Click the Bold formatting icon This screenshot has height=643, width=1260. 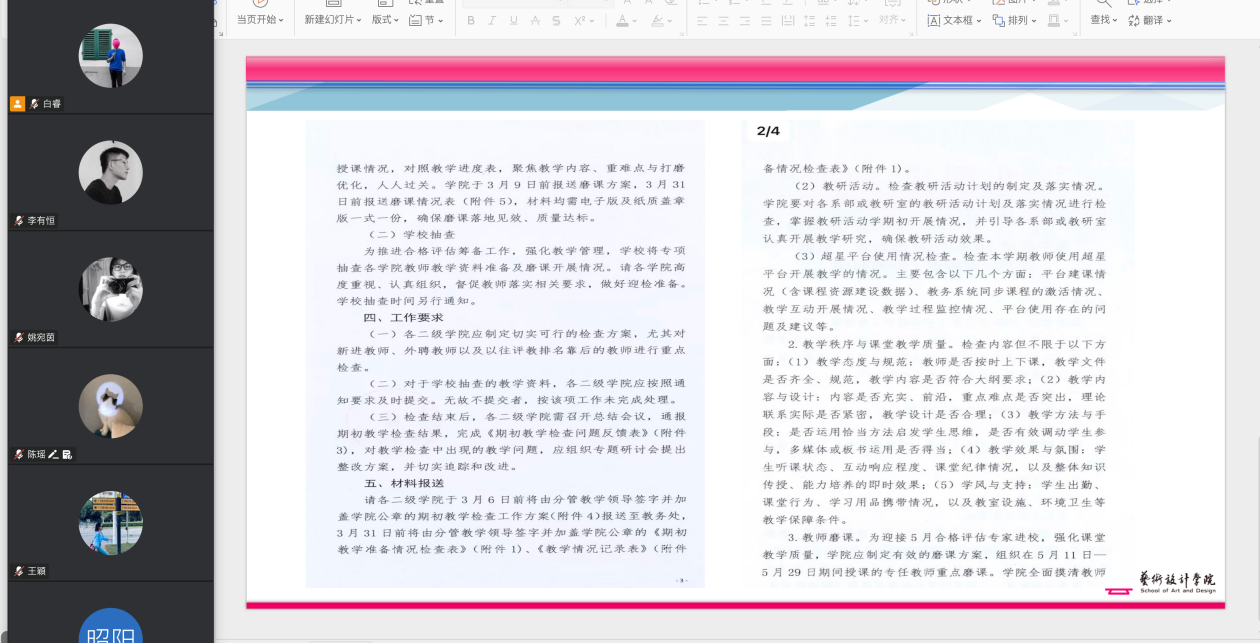pos(471,20)
